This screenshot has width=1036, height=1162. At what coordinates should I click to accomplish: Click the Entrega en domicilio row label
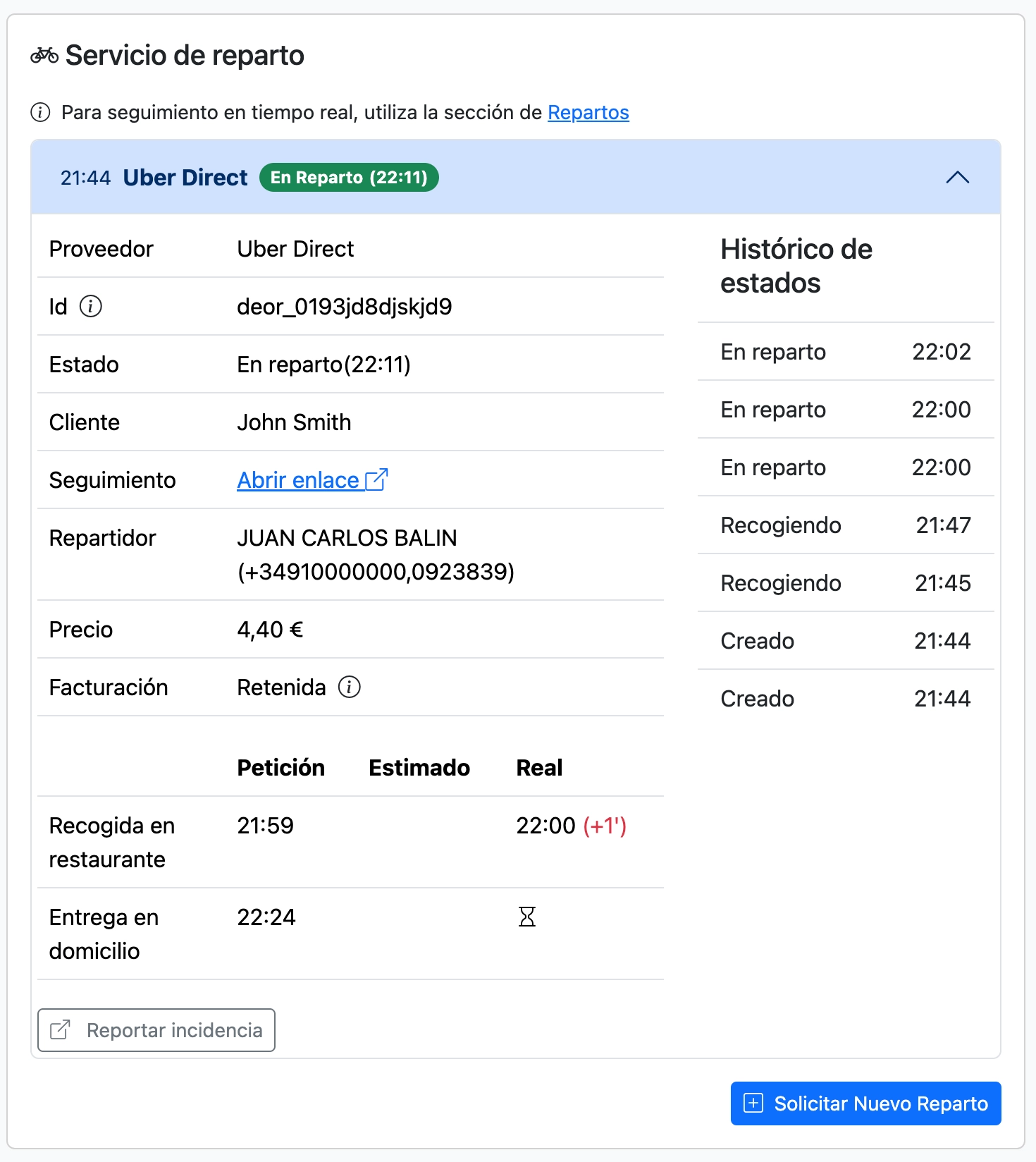[x=104, y=934]
